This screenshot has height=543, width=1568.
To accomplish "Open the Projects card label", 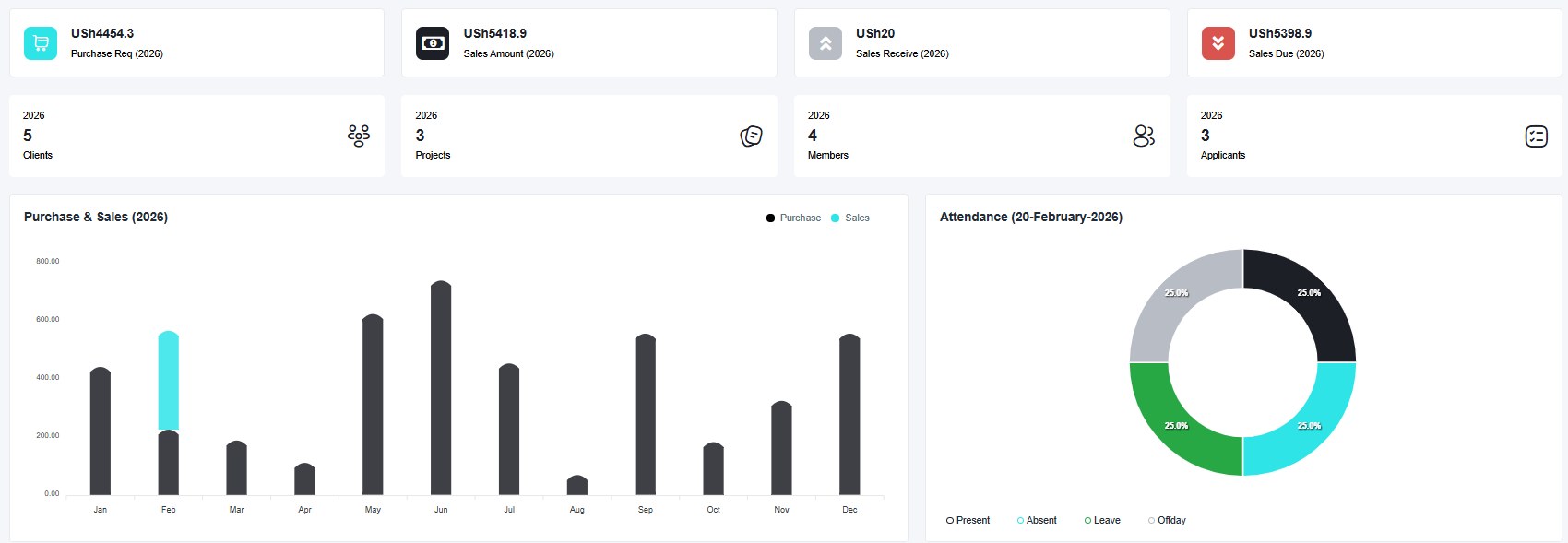I will 433,155.
